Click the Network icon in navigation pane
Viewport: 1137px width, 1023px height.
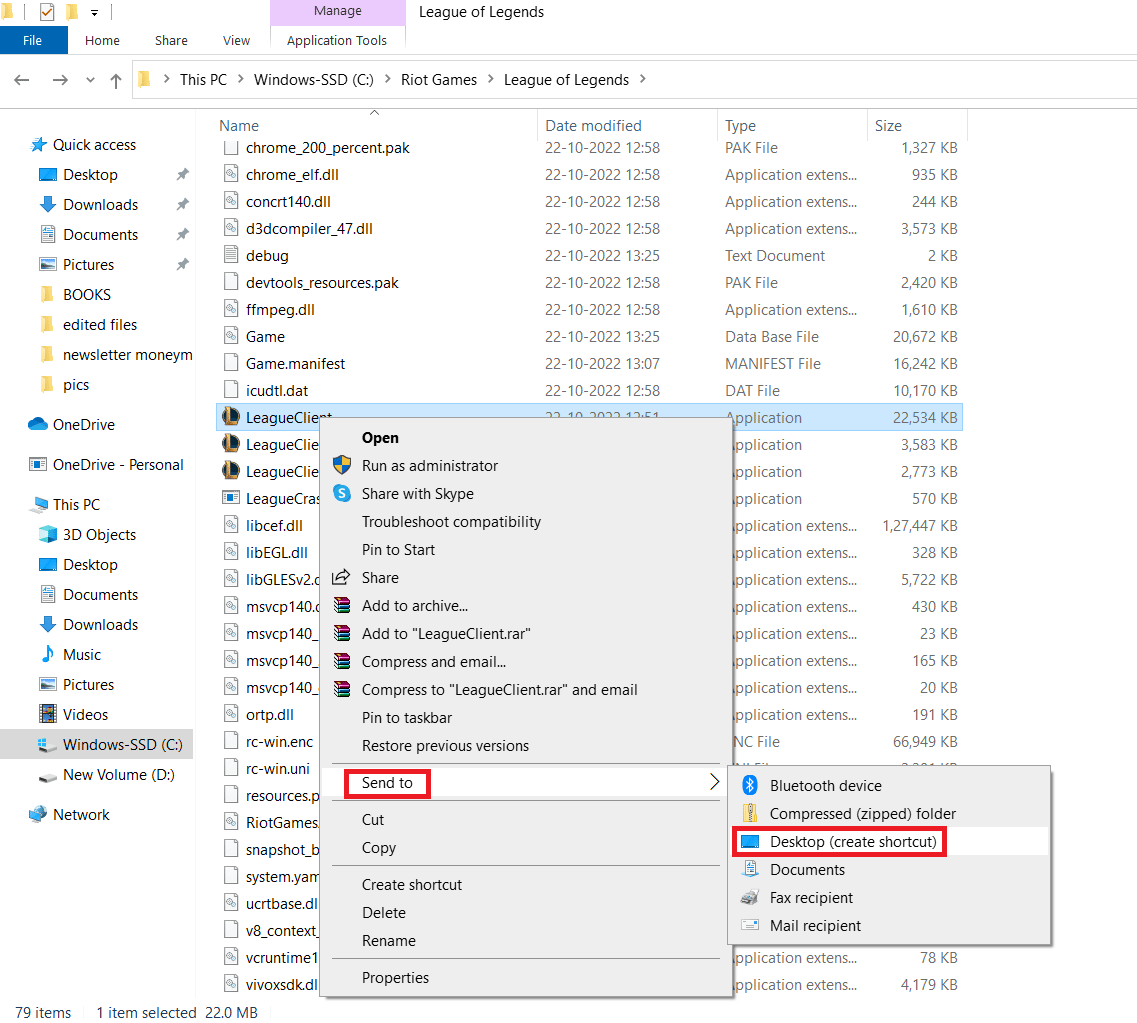coord(38,814)
